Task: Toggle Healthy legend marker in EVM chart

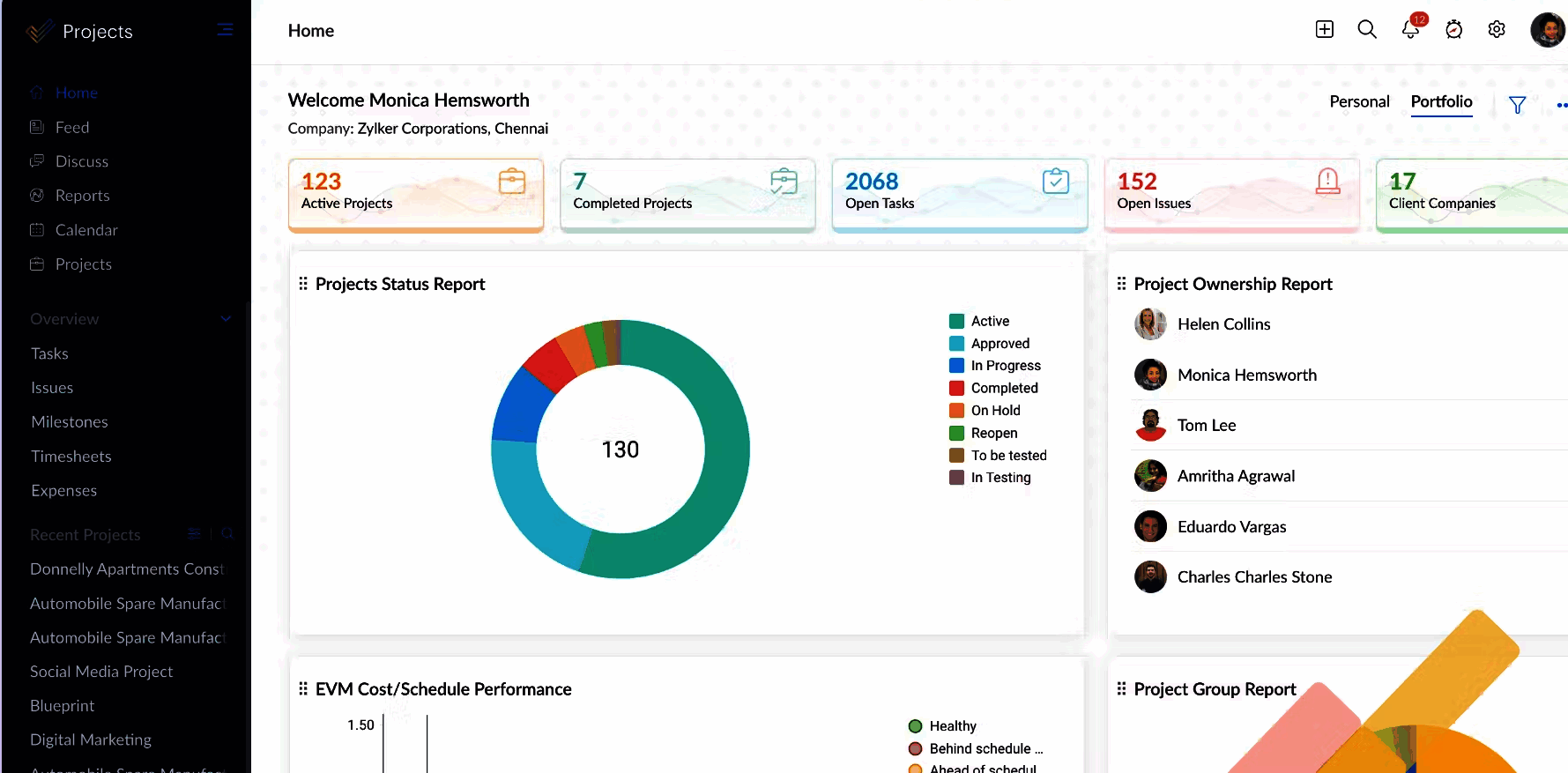Action: tap(915, 726)
